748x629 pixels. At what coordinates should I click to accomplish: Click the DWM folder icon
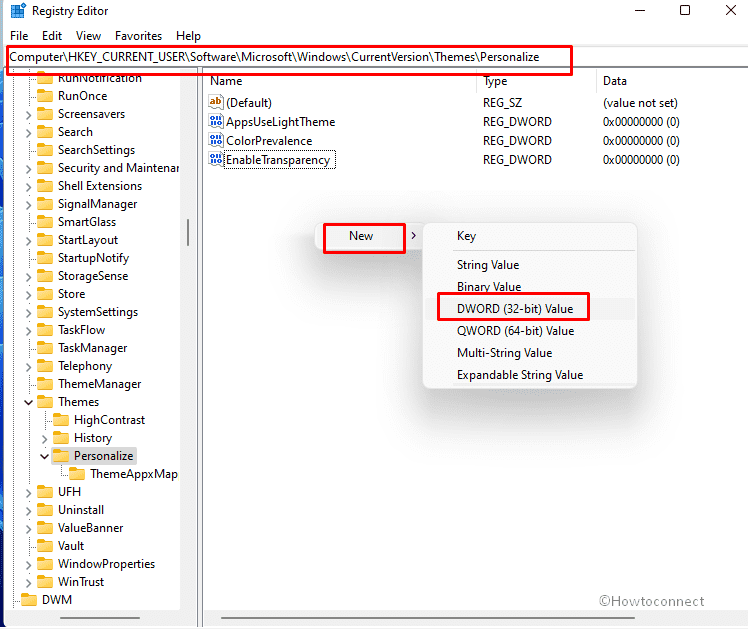point(29,600)
